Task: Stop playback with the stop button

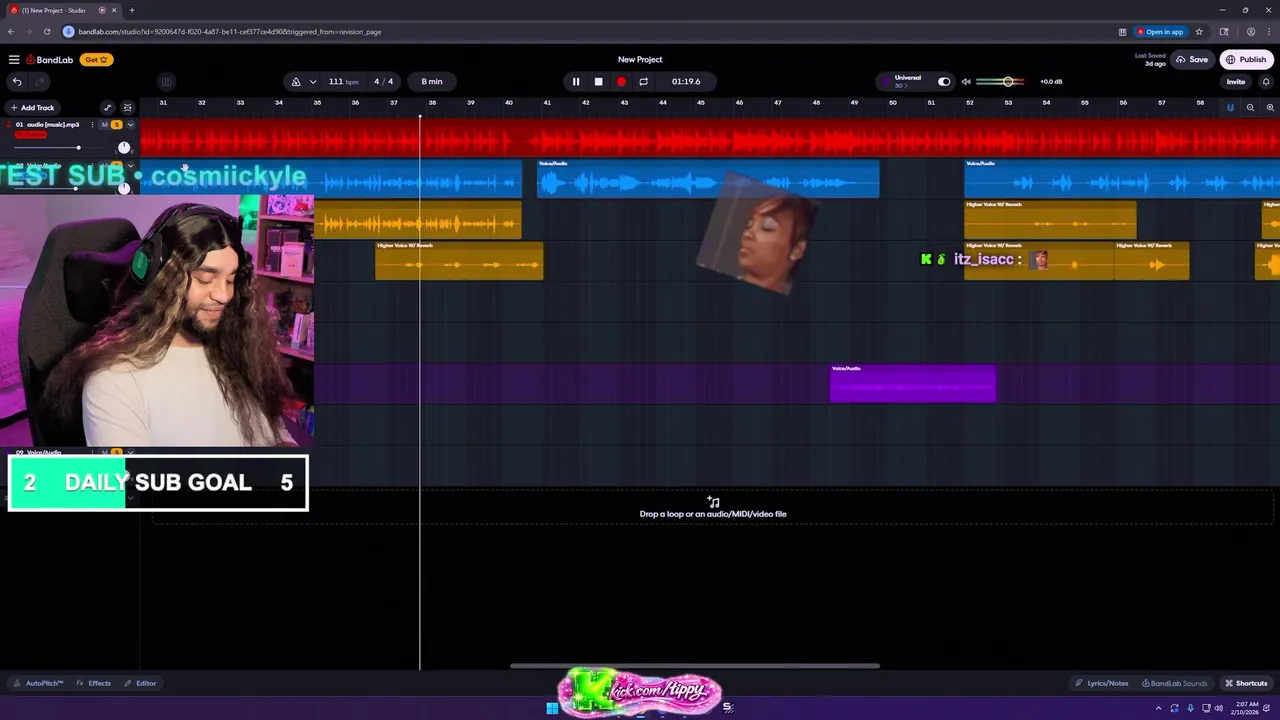Action: 598,82
